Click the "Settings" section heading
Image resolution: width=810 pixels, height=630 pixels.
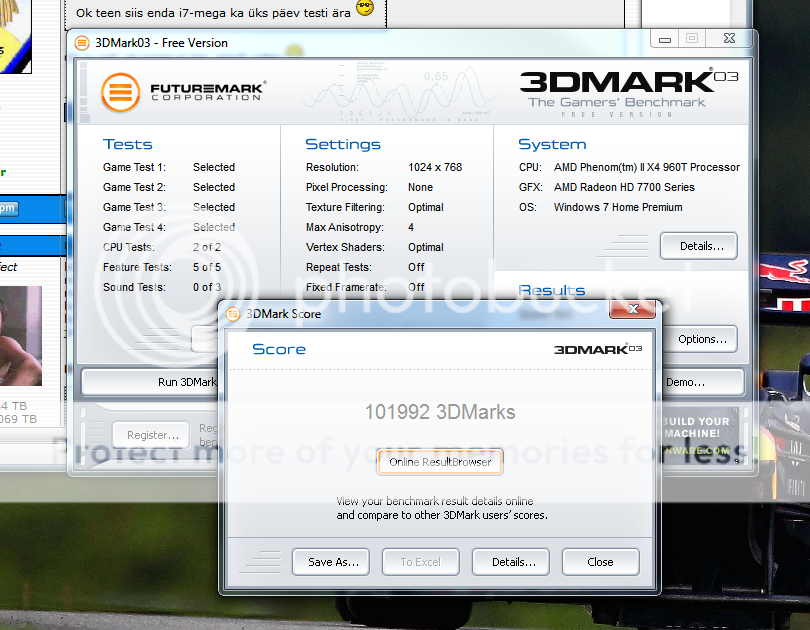pos(343,144)
